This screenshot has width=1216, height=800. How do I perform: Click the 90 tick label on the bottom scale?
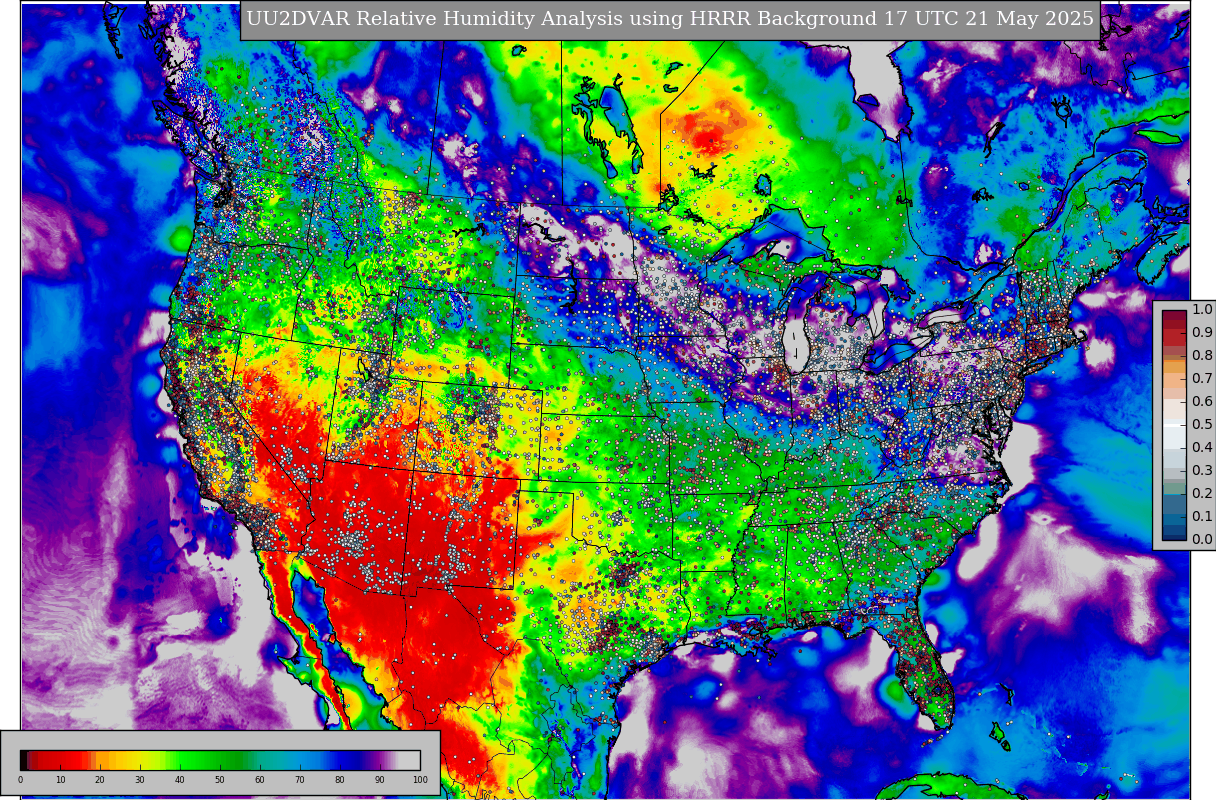380,780
